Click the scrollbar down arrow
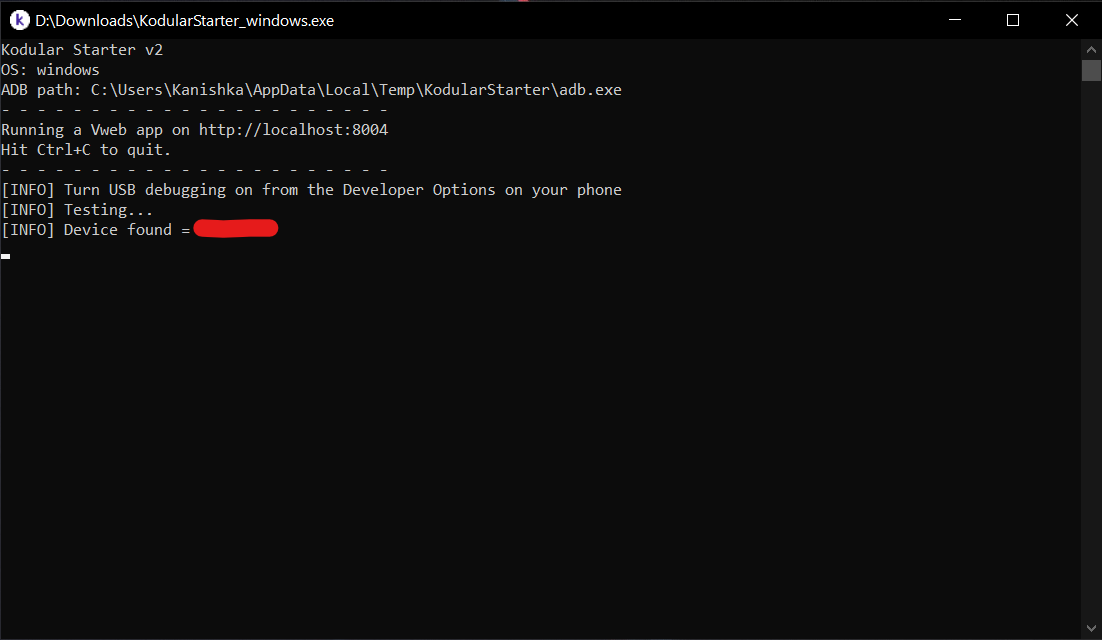The height and width of the screenshot is (640, 1102). point(1091,630)
